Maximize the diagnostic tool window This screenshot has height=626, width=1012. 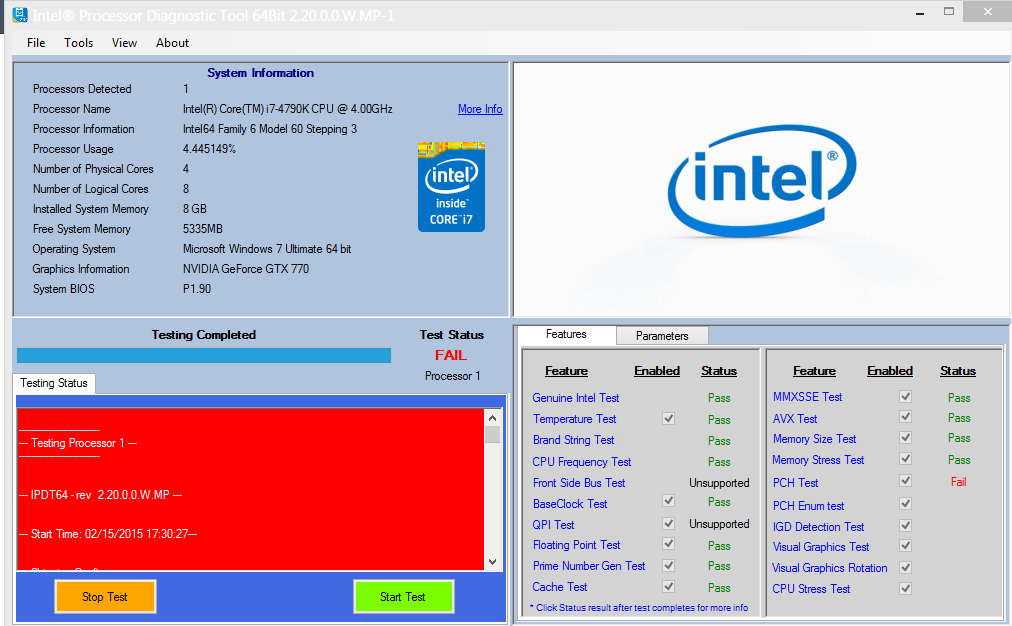949,12
